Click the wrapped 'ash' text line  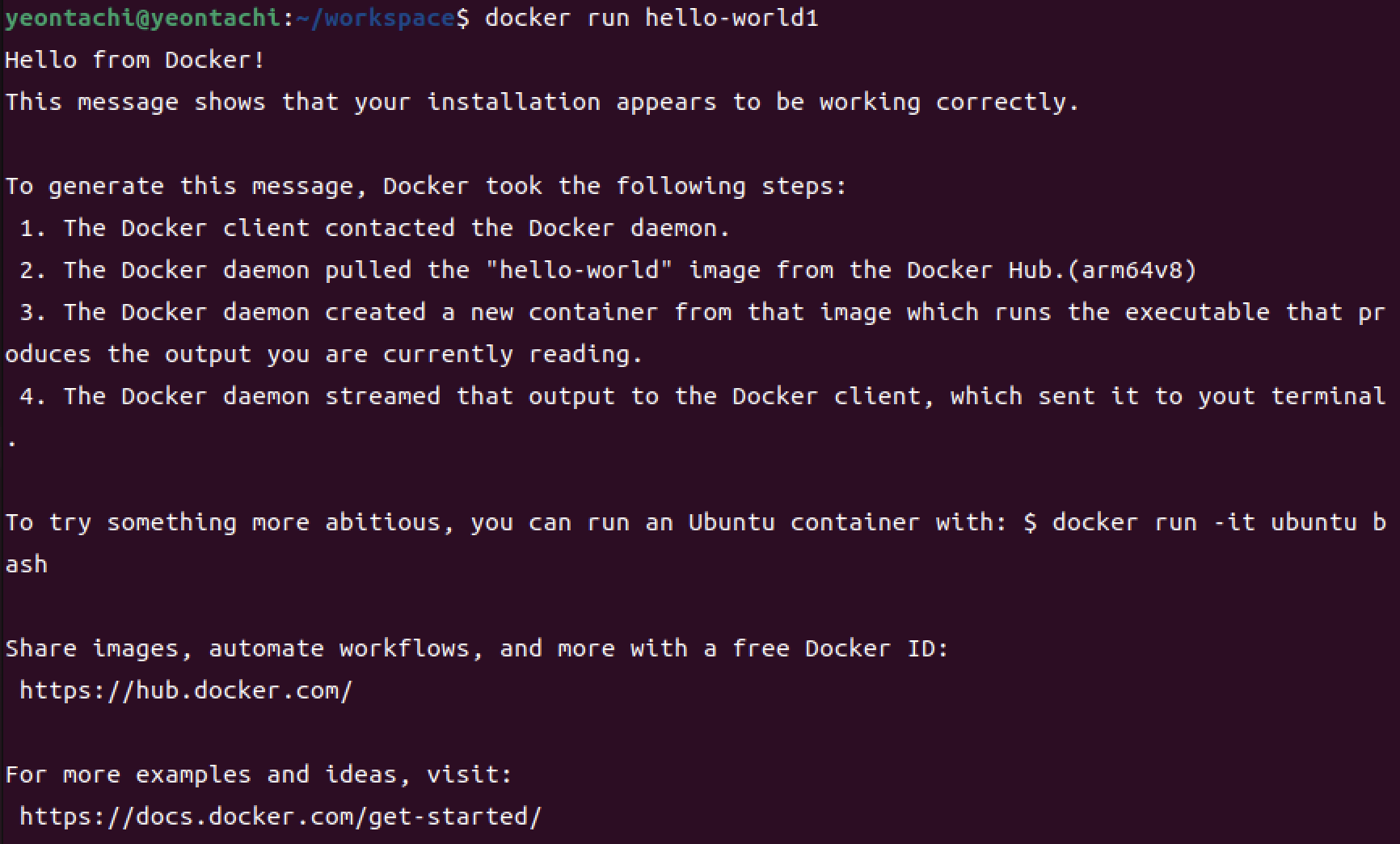(x=26, y=564)
